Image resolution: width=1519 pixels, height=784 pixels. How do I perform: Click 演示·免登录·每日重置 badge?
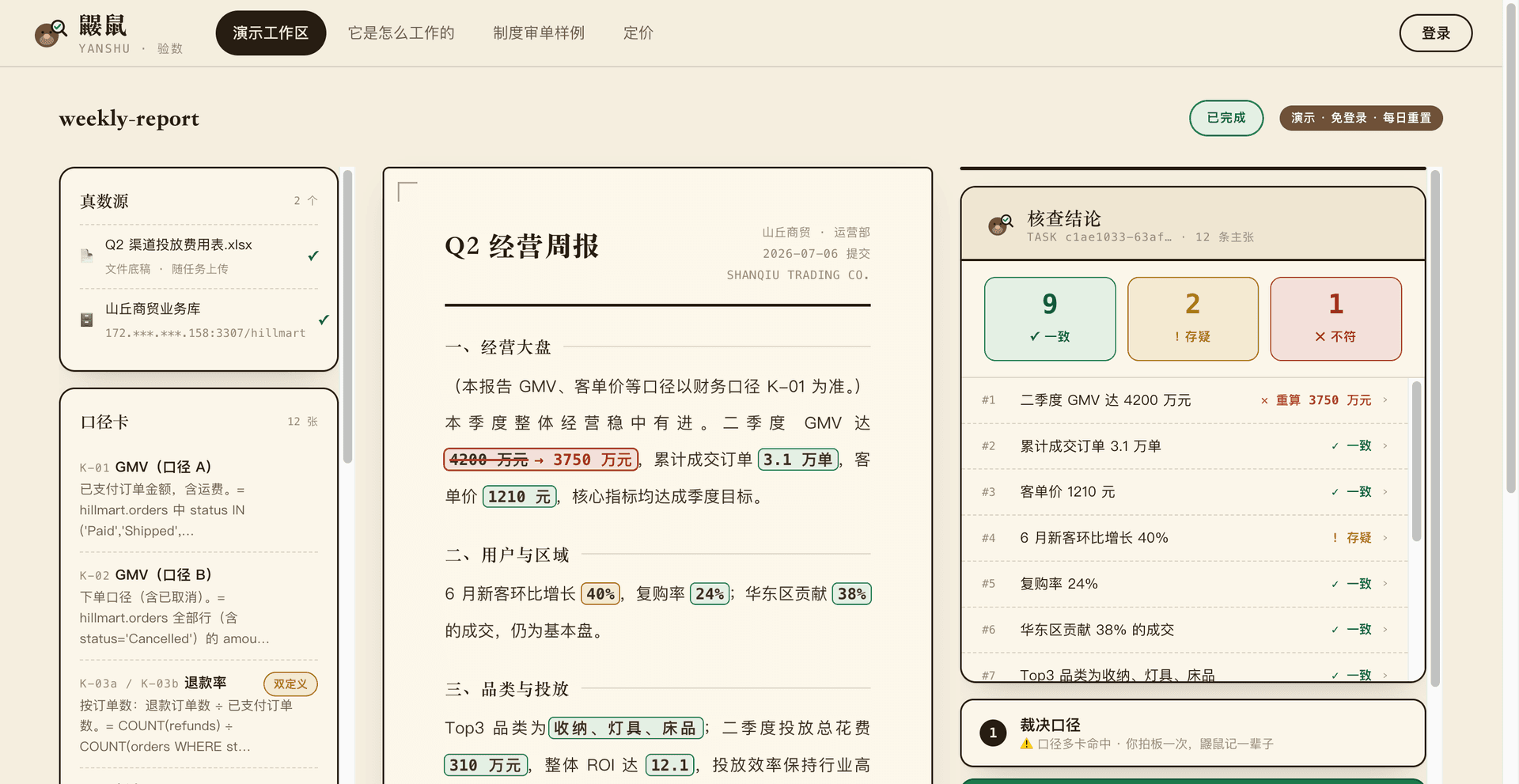point(1361,118)
